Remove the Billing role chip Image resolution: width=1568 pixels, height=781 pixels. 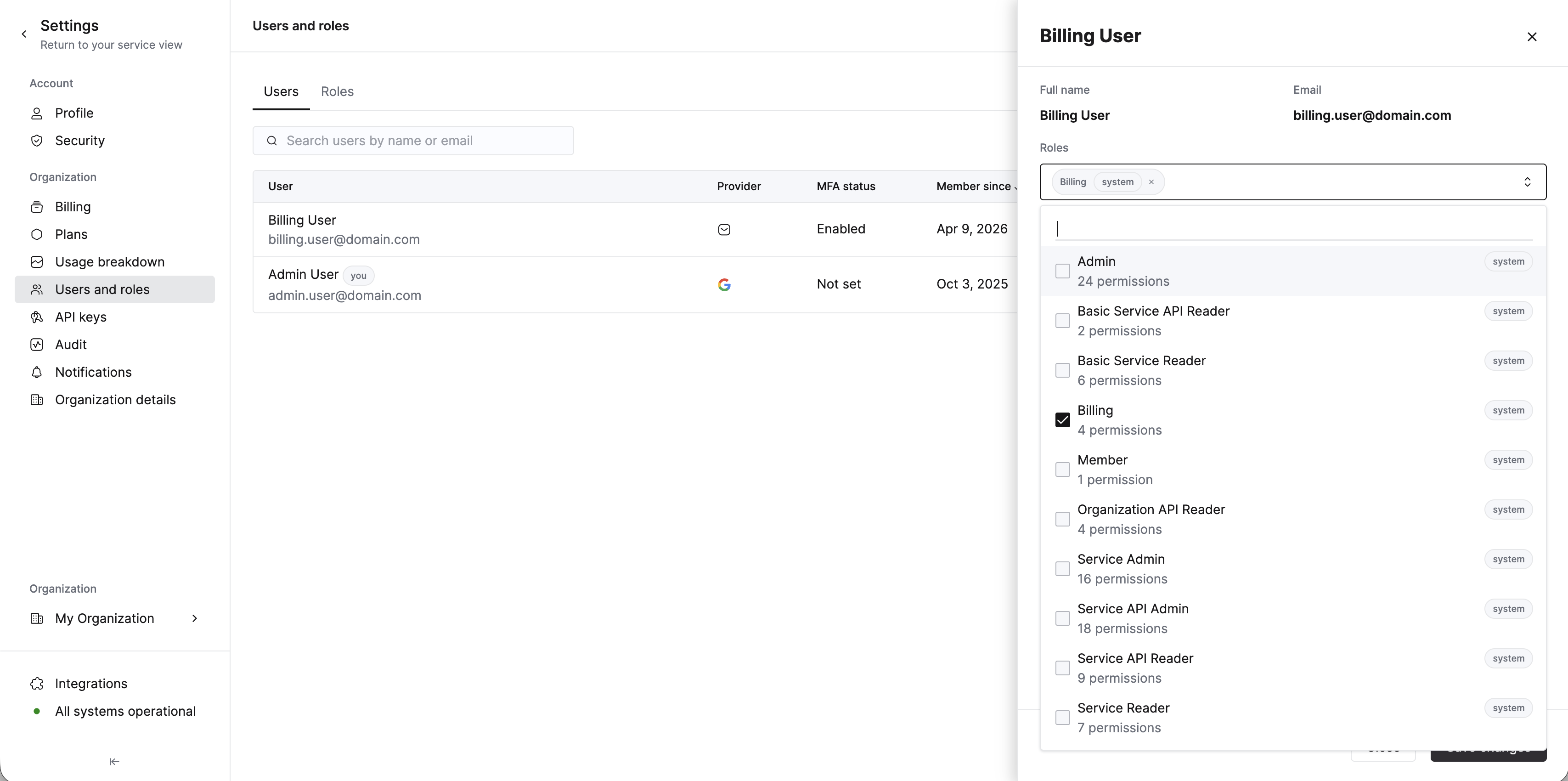click(1151, 182)
